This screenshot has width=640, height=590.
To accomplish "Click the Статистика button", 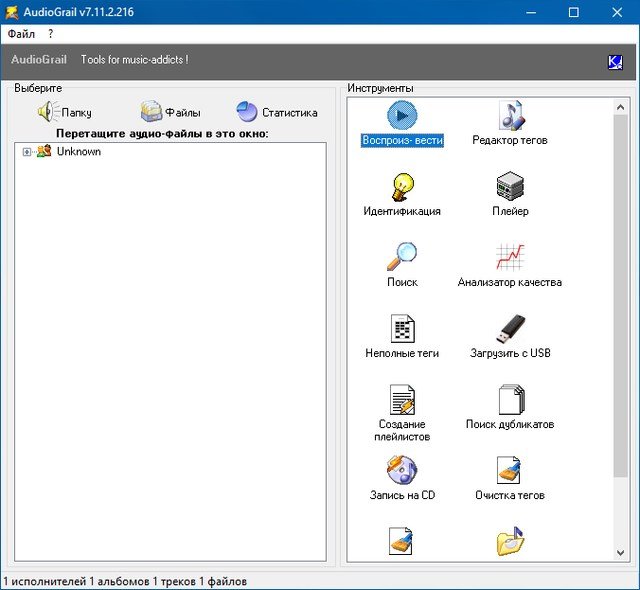I will tap(277, 112).
